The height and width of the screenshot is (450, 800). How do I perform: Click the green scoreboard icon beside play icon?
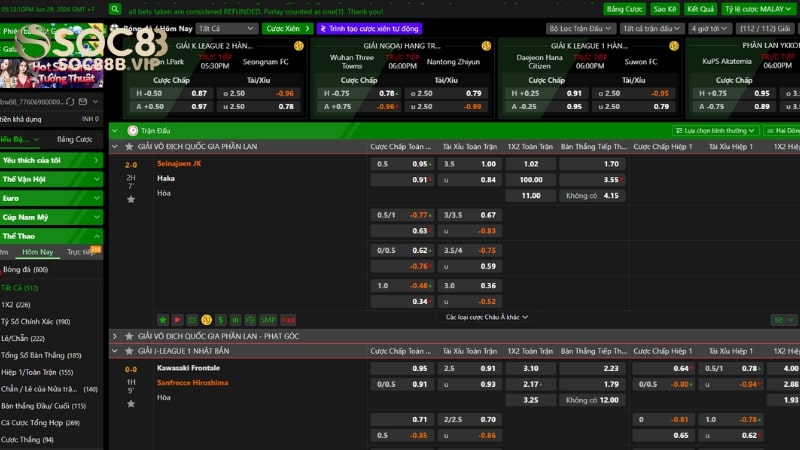[x=192, y=320]
